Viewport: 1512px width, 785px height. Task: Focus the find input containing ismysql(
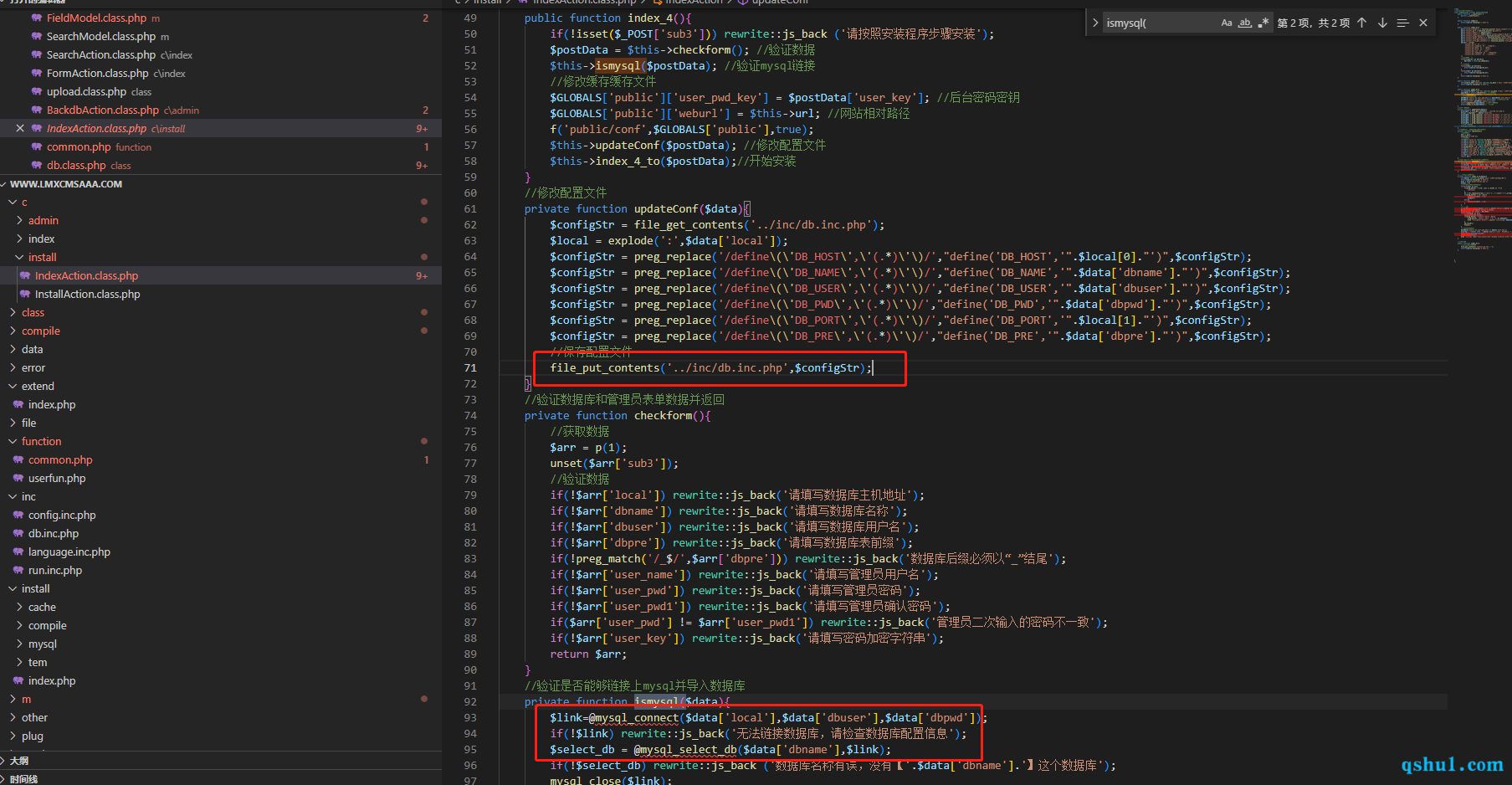coord(1160,23)
